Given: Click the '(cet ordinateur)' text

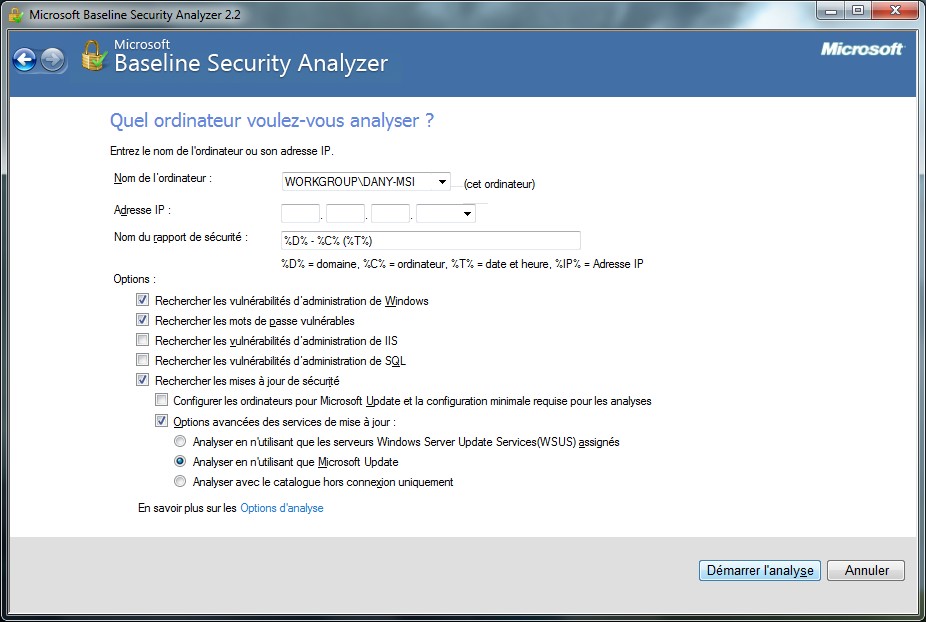Looking at the screenshot, I should (499, 184).
